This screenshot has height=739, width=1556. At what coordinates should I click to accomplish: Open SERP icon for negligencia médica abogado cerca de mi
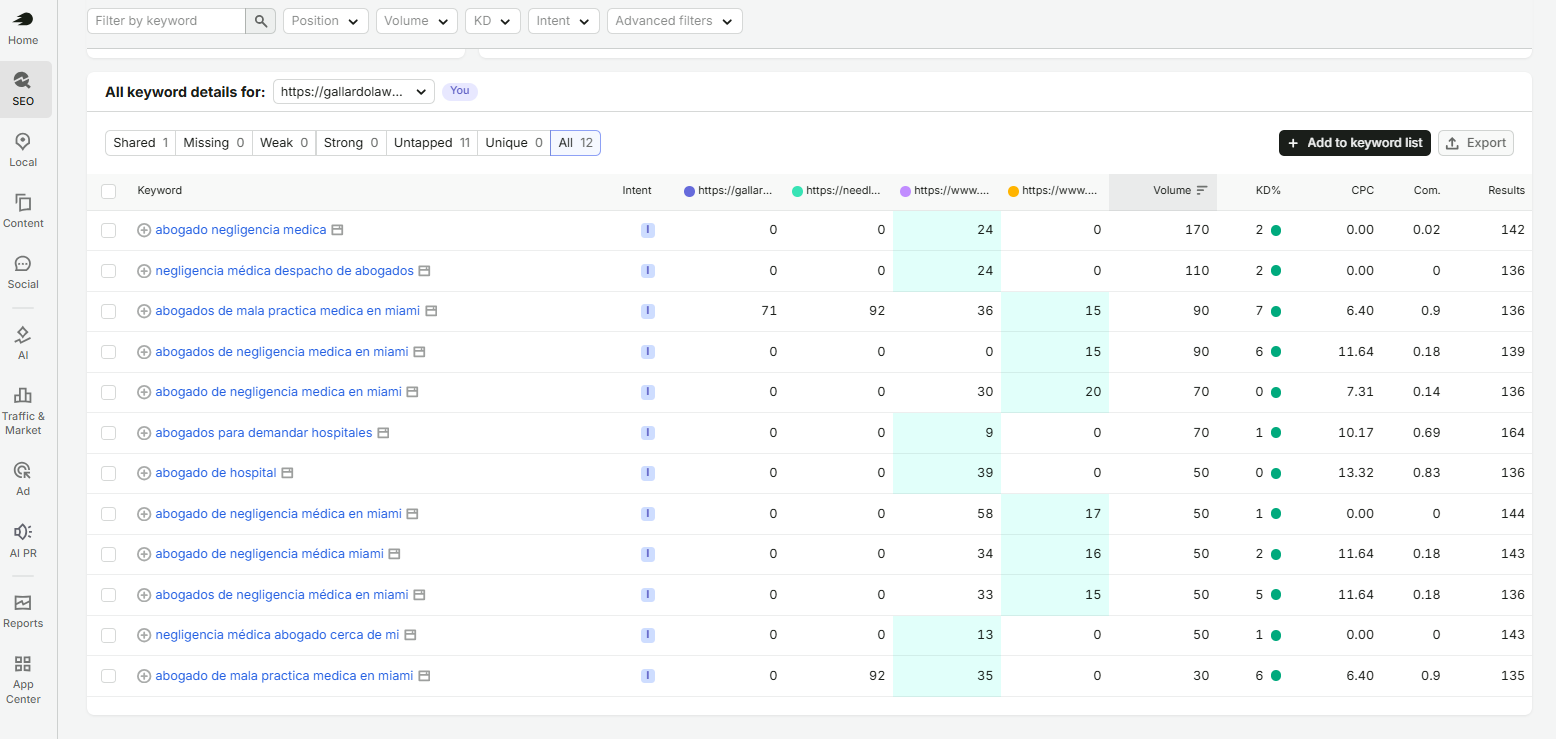[410, 635]
